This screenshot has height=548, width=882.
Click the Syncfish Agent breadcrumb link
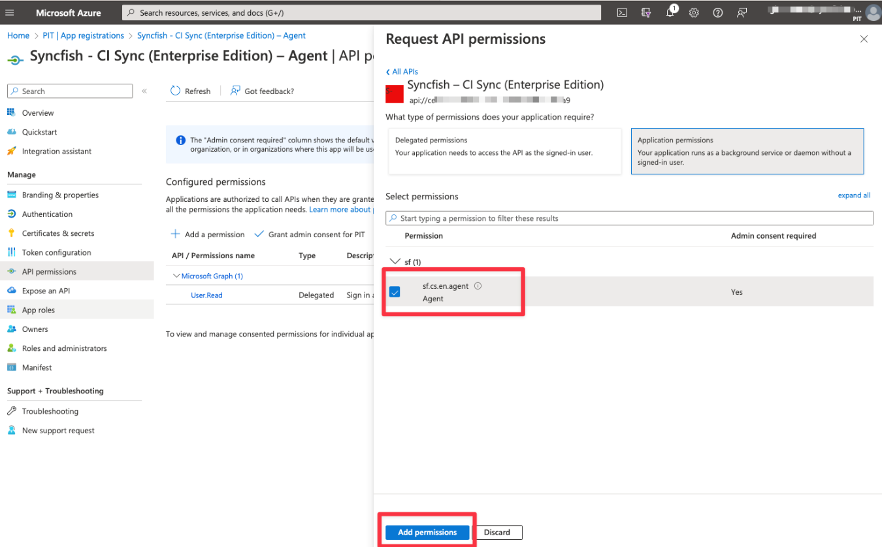[221, 35]
